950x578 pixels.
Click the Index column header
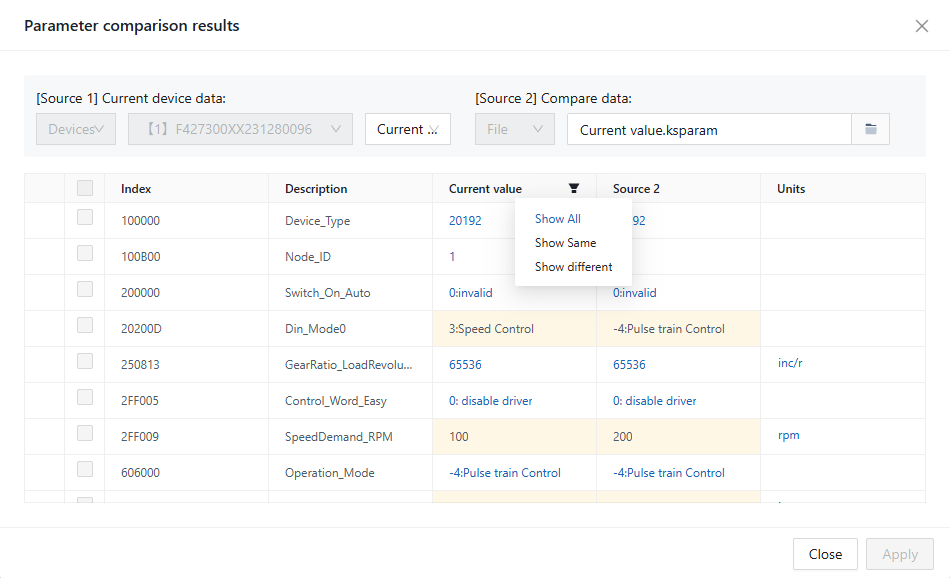point(136,189)
